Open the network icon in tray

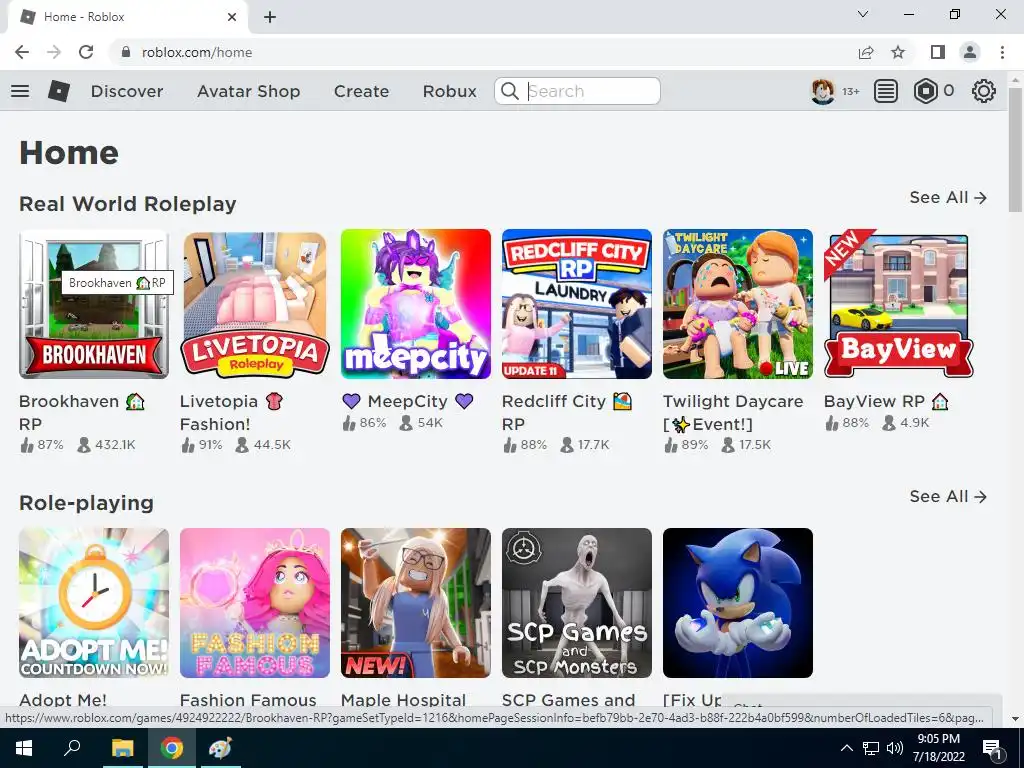[x=871, y=748]
